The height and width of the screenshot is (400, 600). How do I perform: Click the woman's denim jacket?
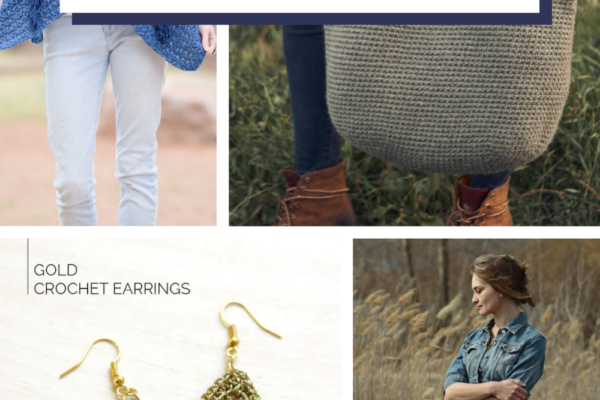(497, 358)
